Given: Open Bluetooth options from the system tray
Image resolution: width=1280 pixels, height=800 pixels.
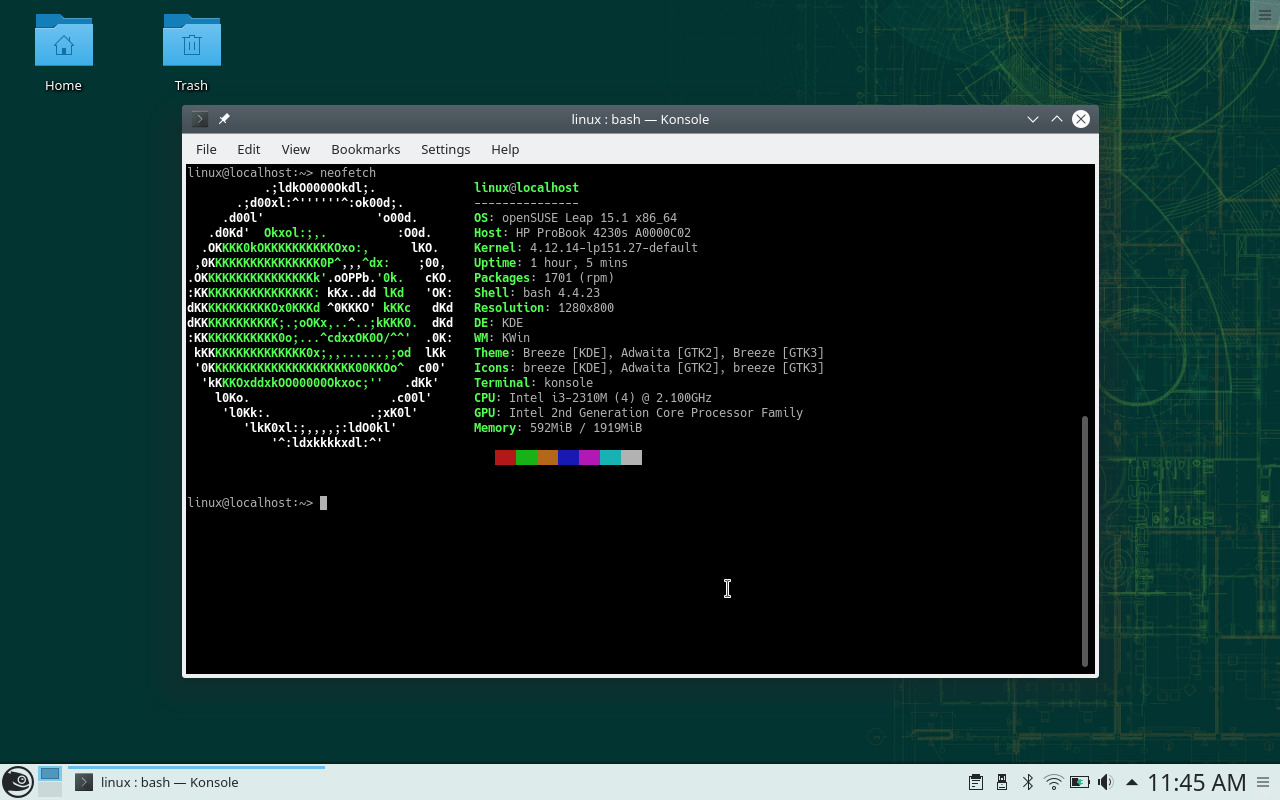Looking at the screenshot, I should click(1028, 781).
